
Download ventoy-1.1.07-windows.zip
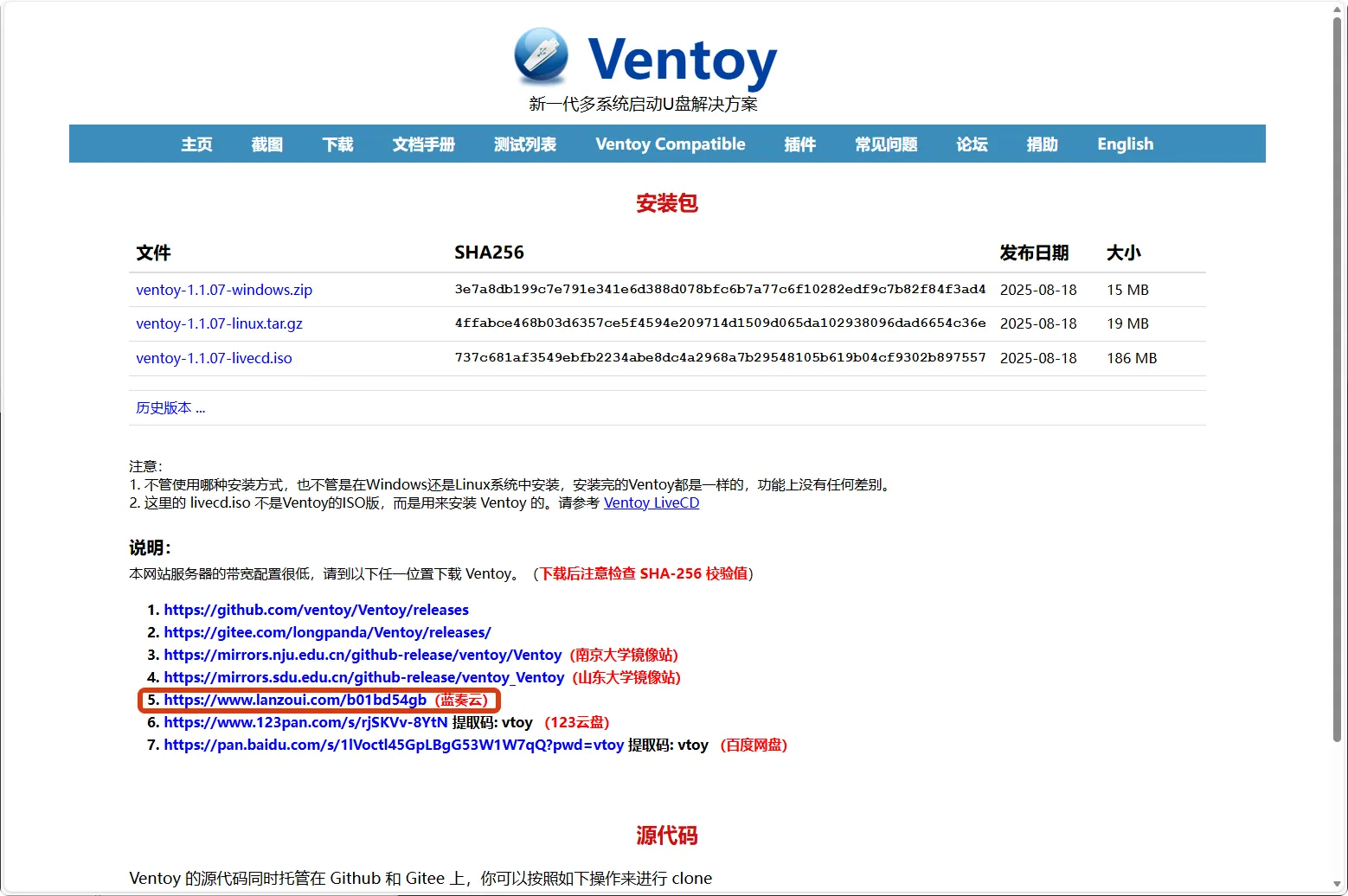224,290
